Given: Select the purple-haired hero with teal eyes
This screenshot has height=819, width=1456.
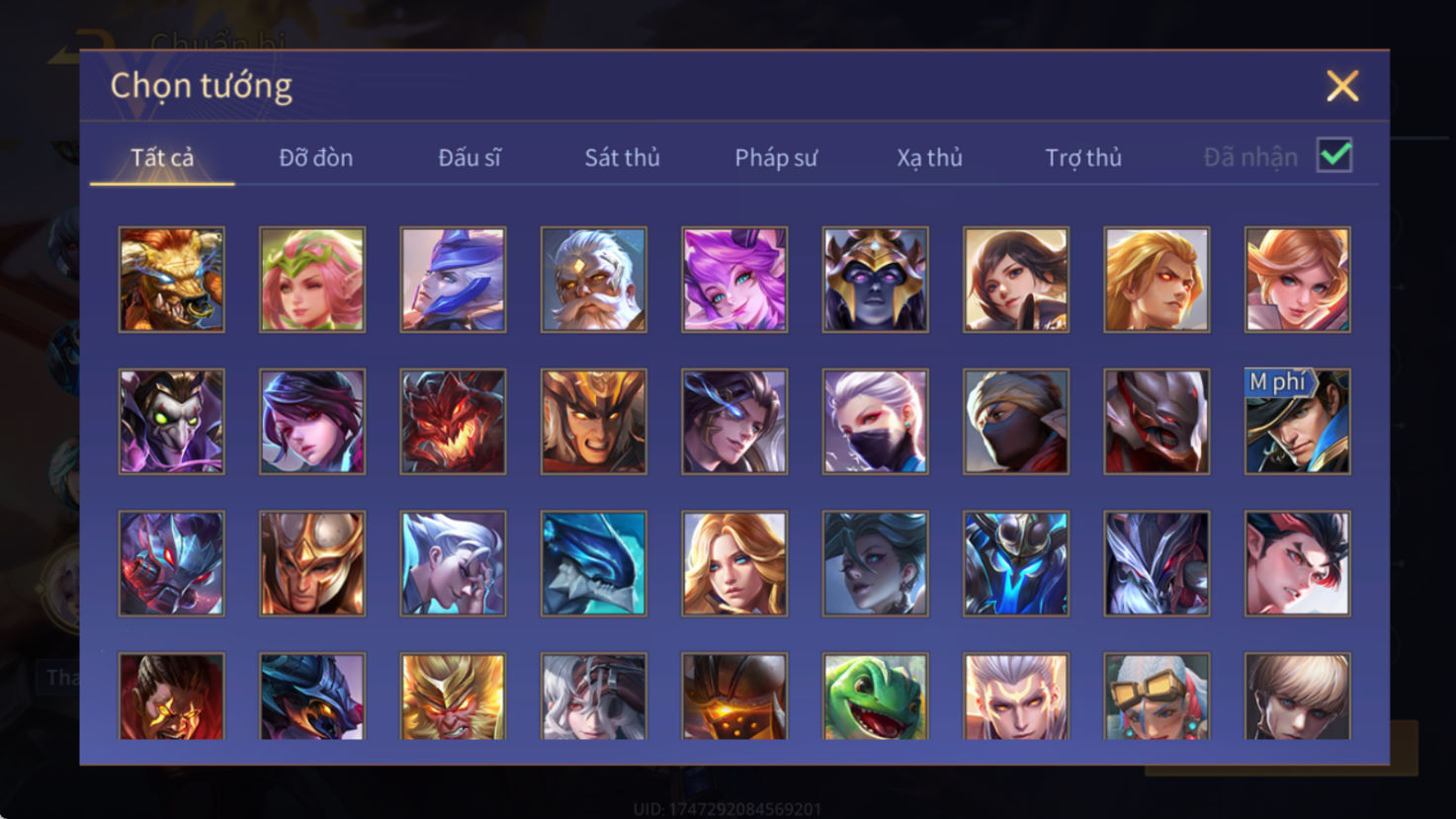Looking at the screenshot, I should click(734, 280).
